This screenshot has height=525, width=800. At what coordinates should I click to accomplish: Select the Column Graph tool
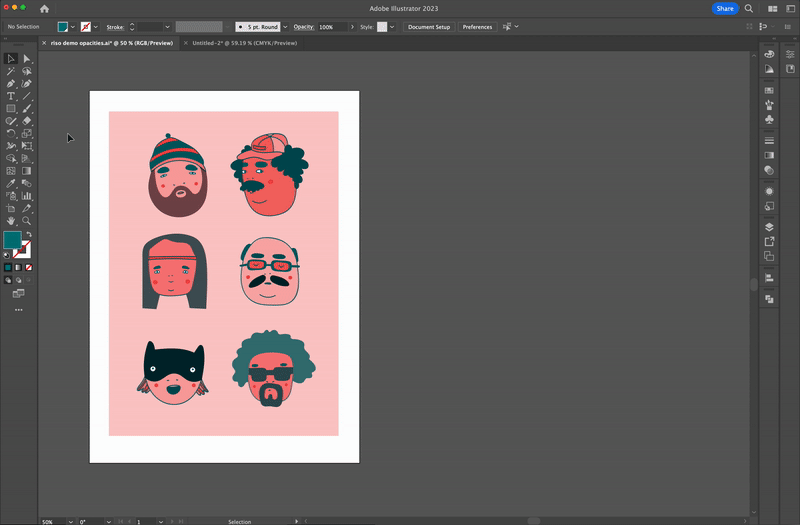point(27,196)
